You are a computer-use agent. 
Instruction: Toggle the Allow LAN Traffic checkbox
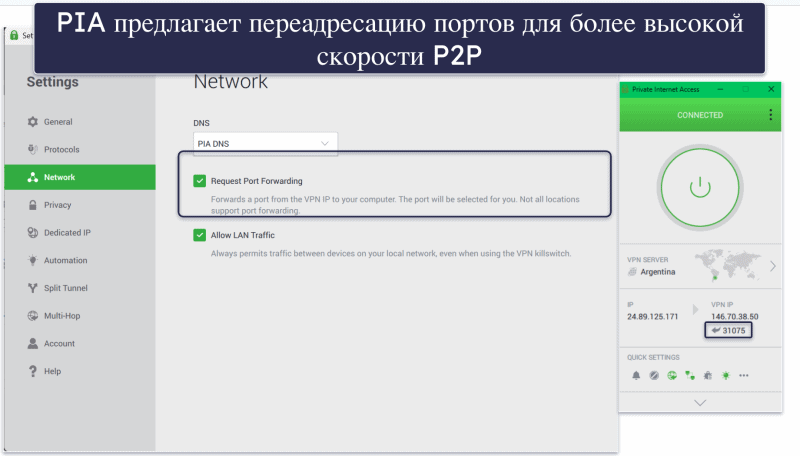coord(199,235)
